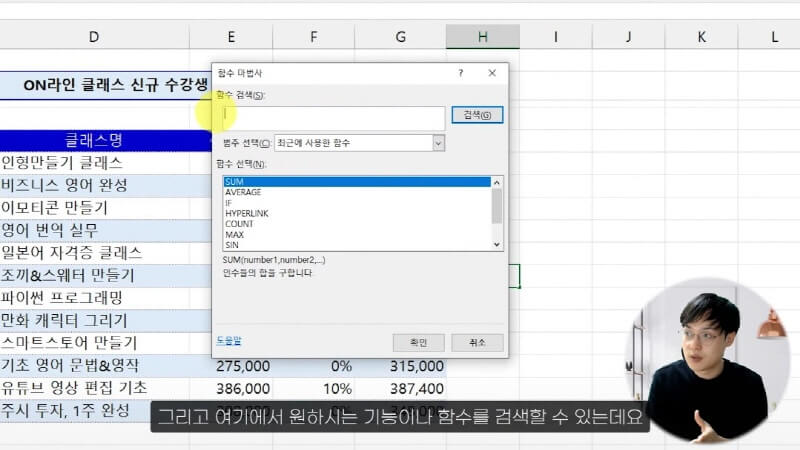Select column D header
Viewport: 800px width, 450px height.
click(94, 37)
